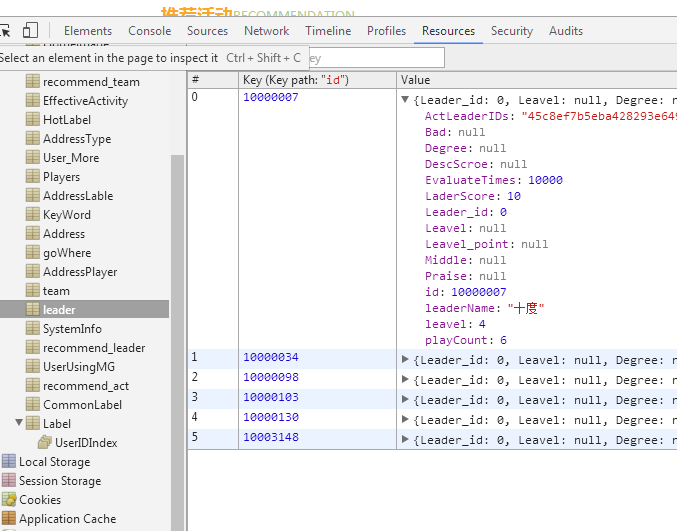The height and width of the screenshot is (531, 677).
Task: Click the playCount: 6 property
Action: click(466, 340)
